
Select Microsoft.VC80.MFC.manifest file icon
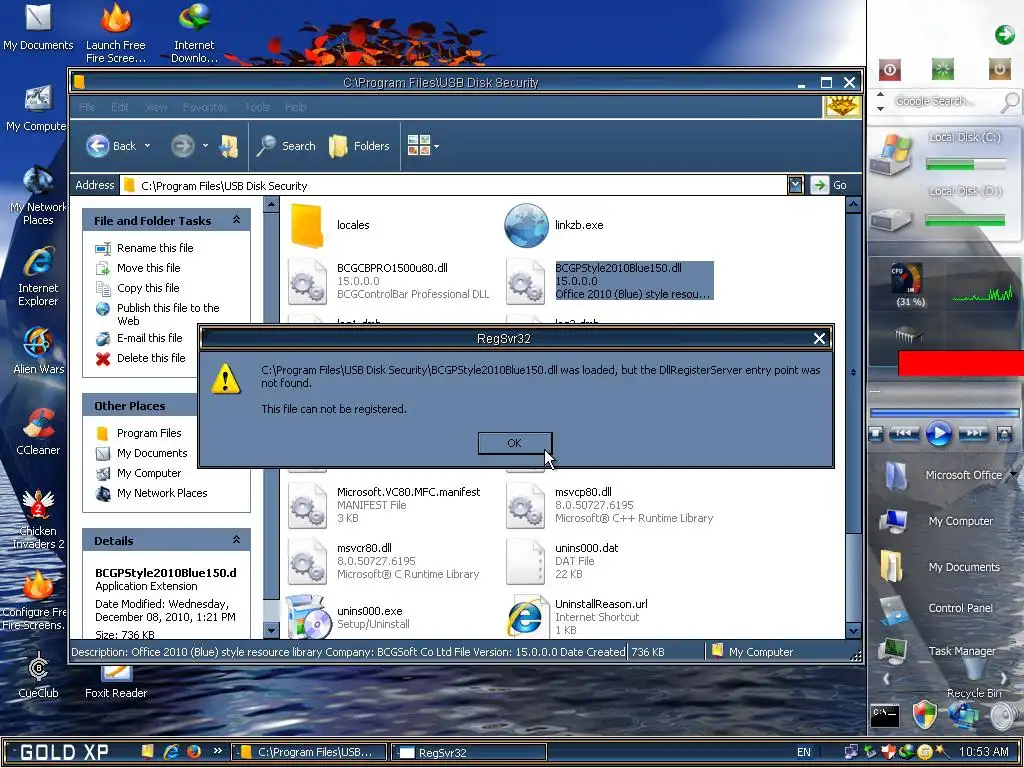[307, 505]
